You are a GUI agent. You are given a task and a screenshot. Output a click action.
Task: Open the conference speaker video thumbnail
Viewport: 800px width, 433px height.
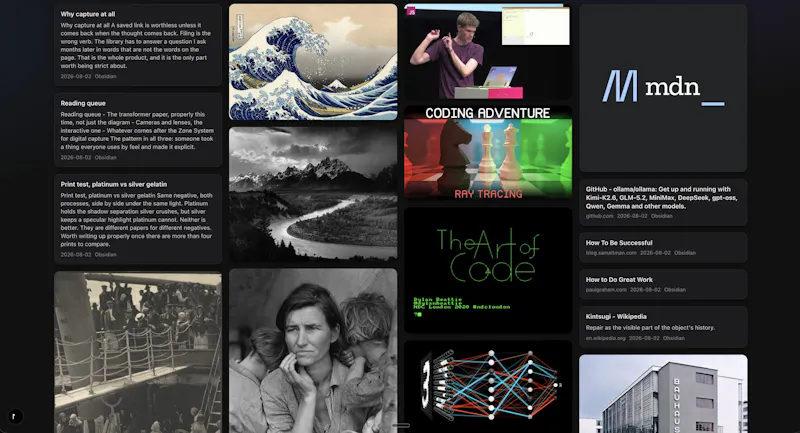click(488, 52)
